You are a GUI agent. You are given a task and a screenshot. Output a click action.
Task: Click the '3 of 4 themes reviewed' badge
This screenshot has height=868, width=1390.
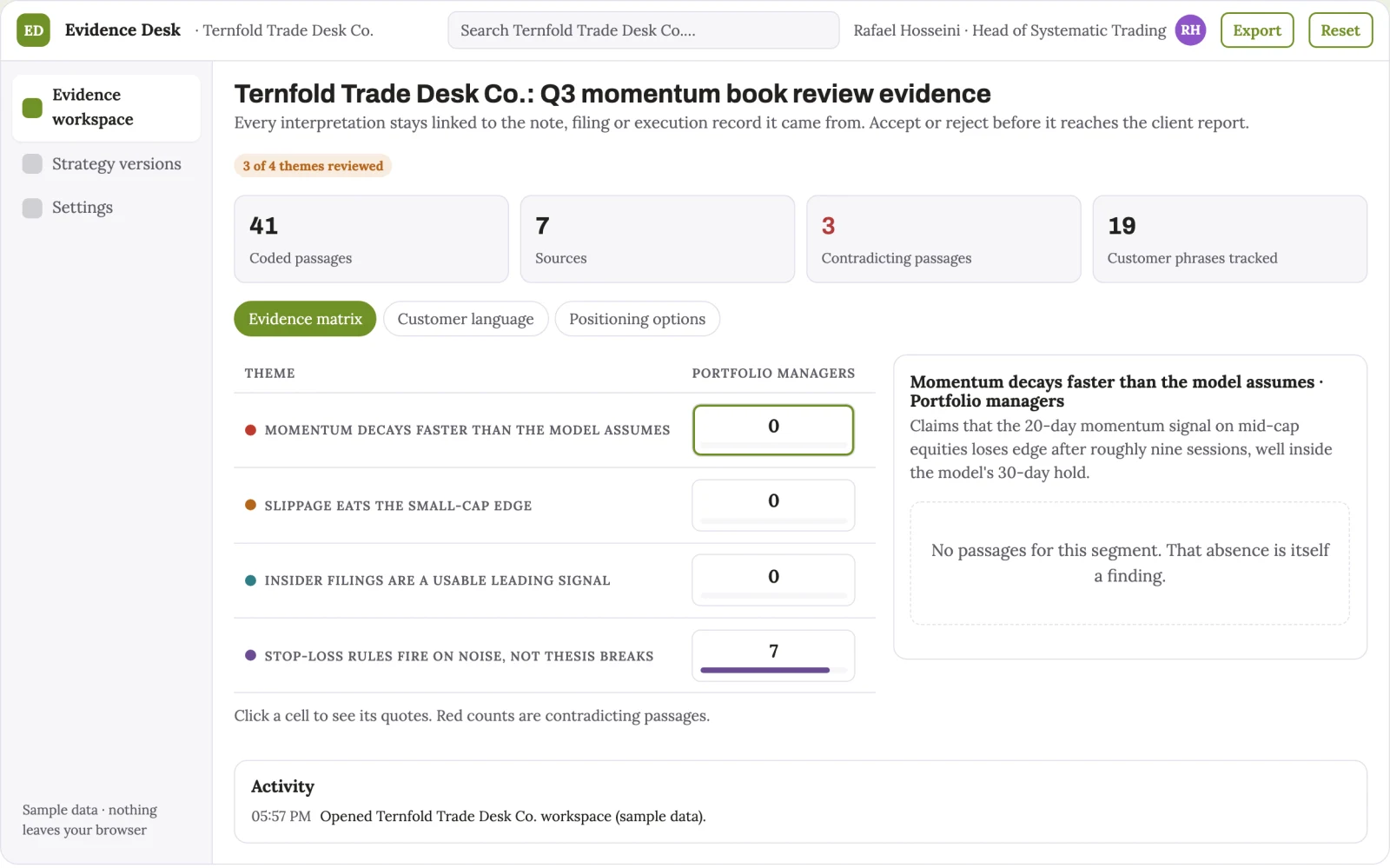[x=313, y=166]
